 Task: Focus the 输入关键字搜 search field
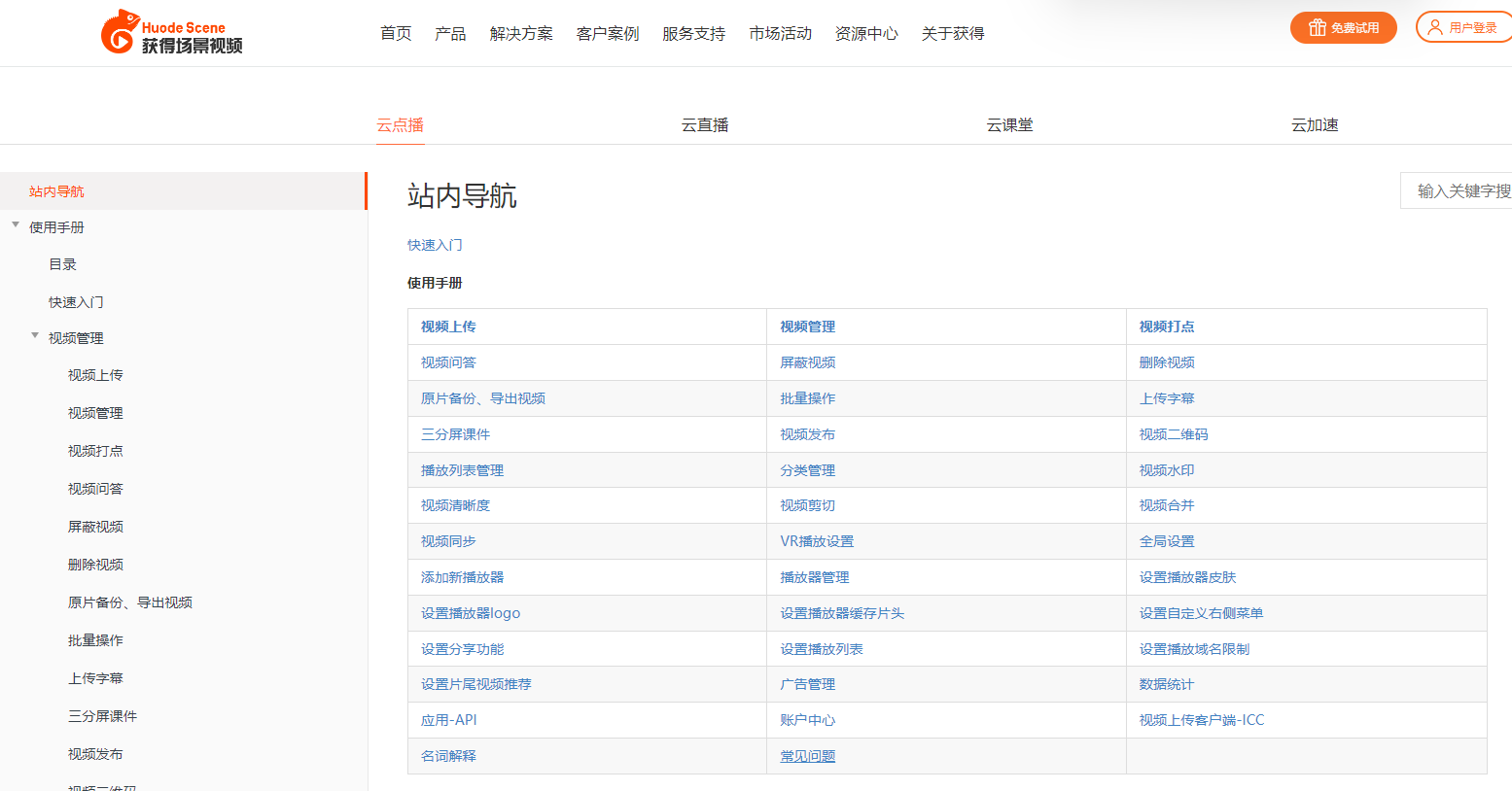point(1457,190)
